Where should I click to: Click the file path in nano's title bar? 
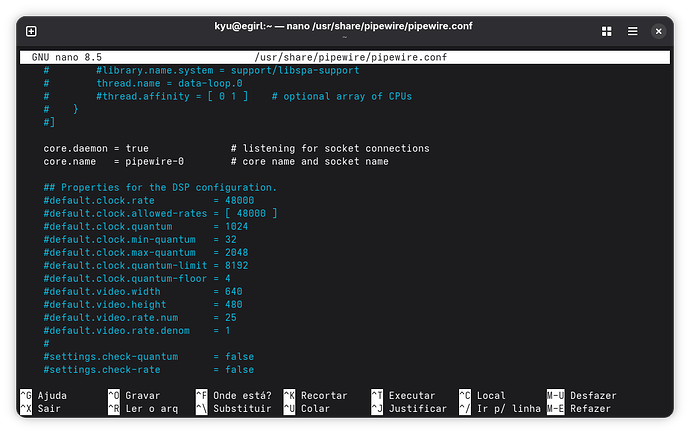click(x=351, y=58)
